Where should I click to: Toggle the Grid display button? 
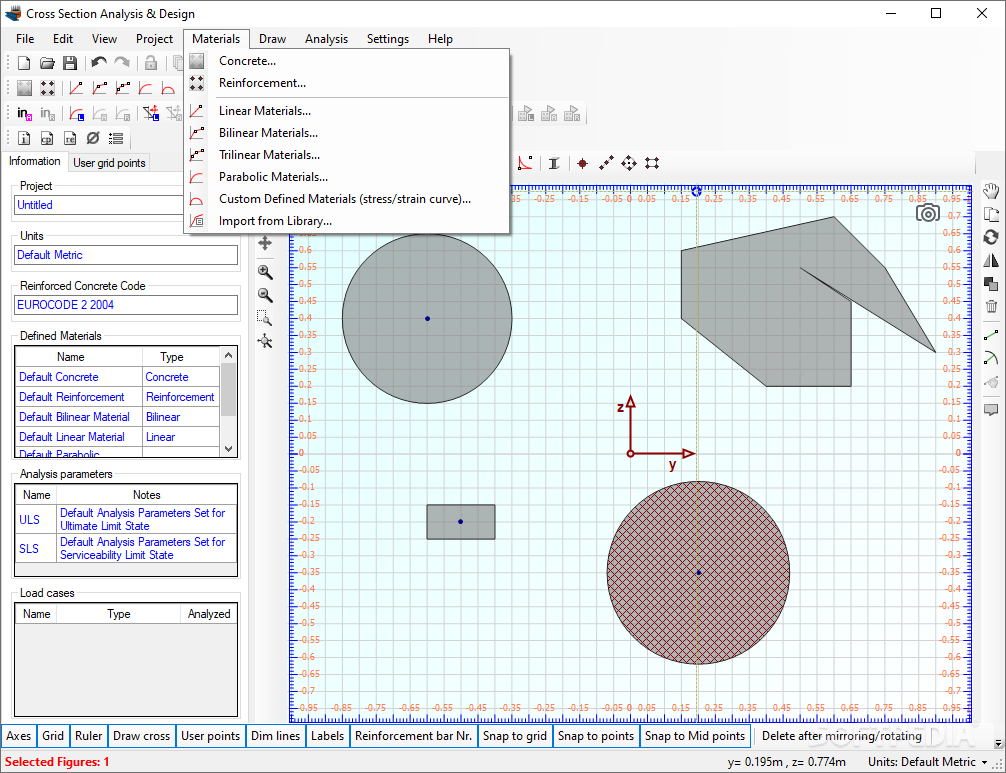coord(53,736)
